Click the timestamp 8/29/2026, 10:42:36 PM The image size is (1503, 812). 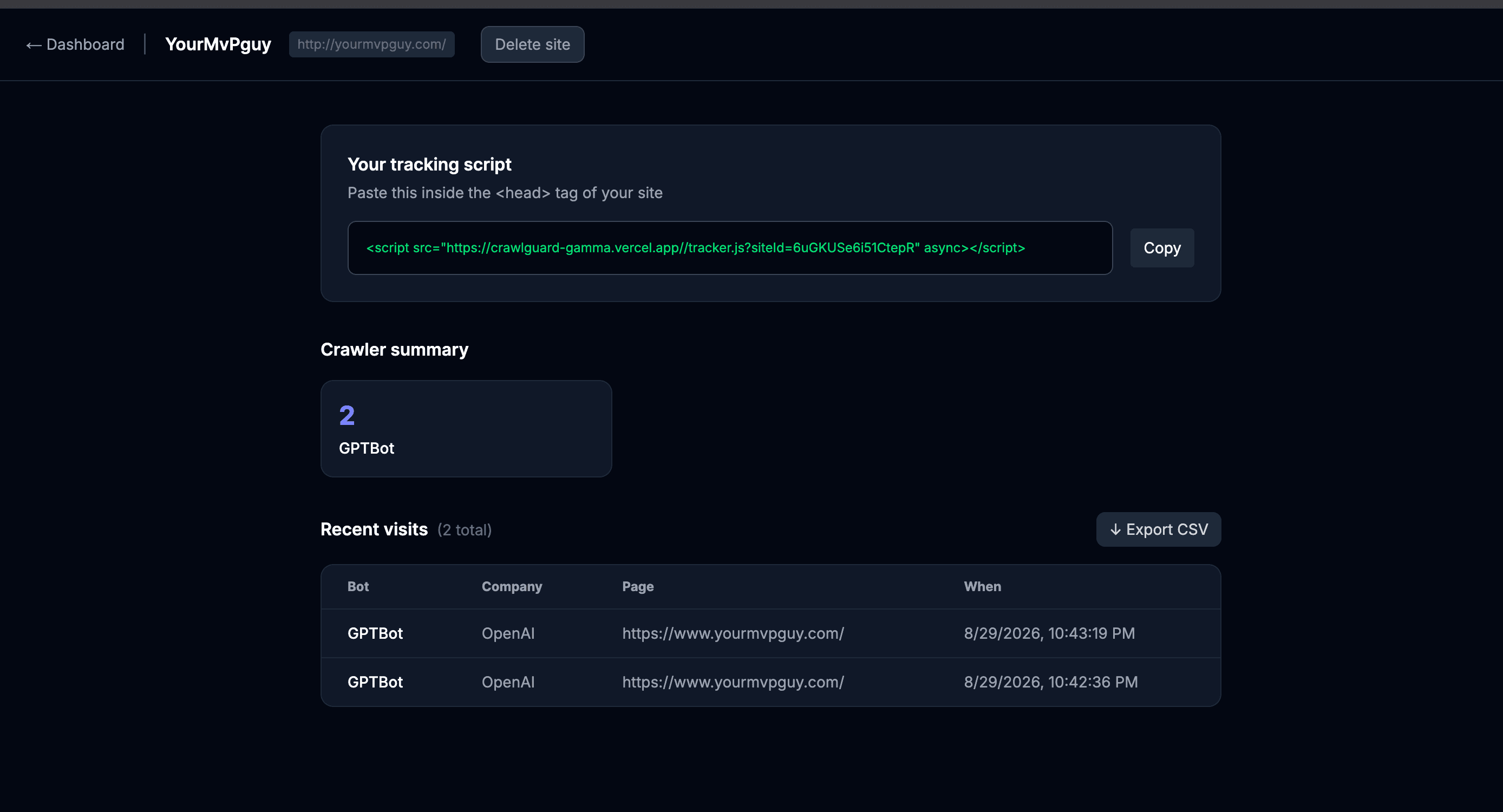[1051, 682]
